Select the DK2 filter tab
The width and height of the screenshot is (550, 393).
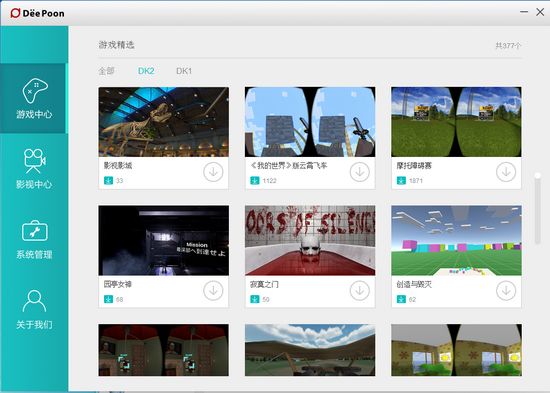click(146, 71)
